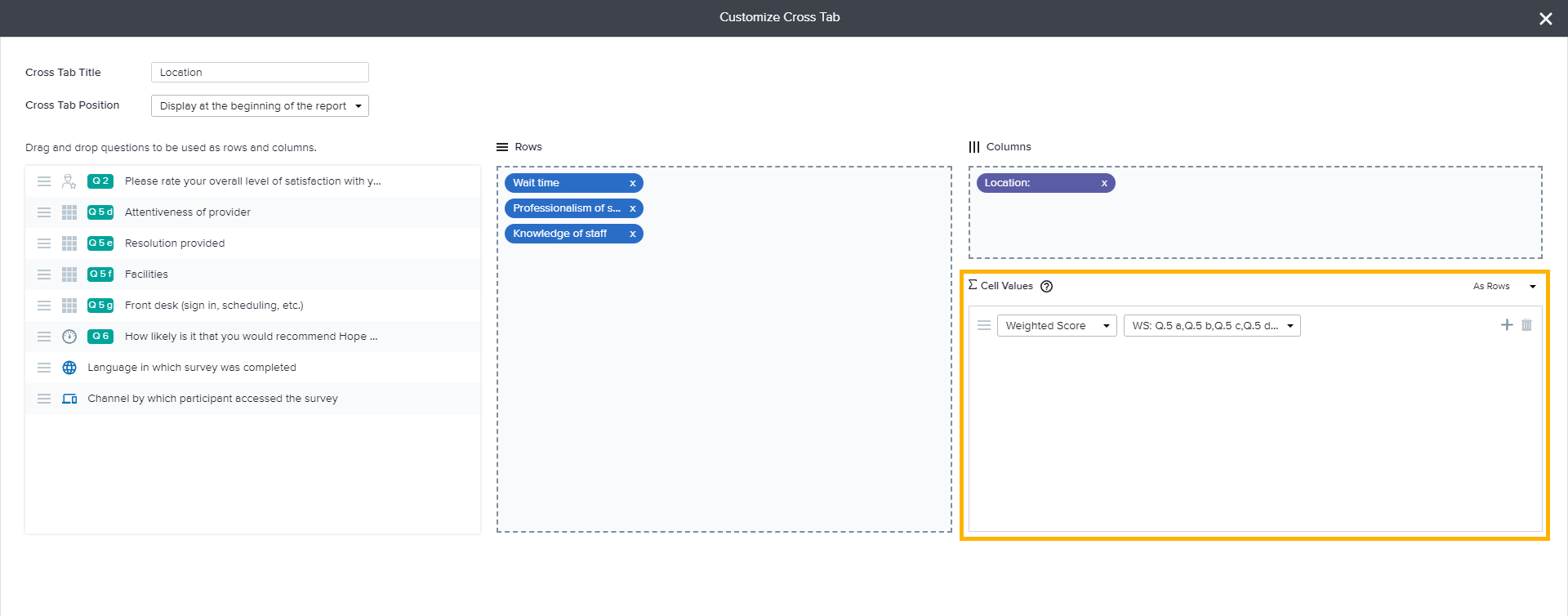The height and width of the screenshot is (616, 1568).
Task: Click the Cross Tab Title input field
Action: coord(260,73)
